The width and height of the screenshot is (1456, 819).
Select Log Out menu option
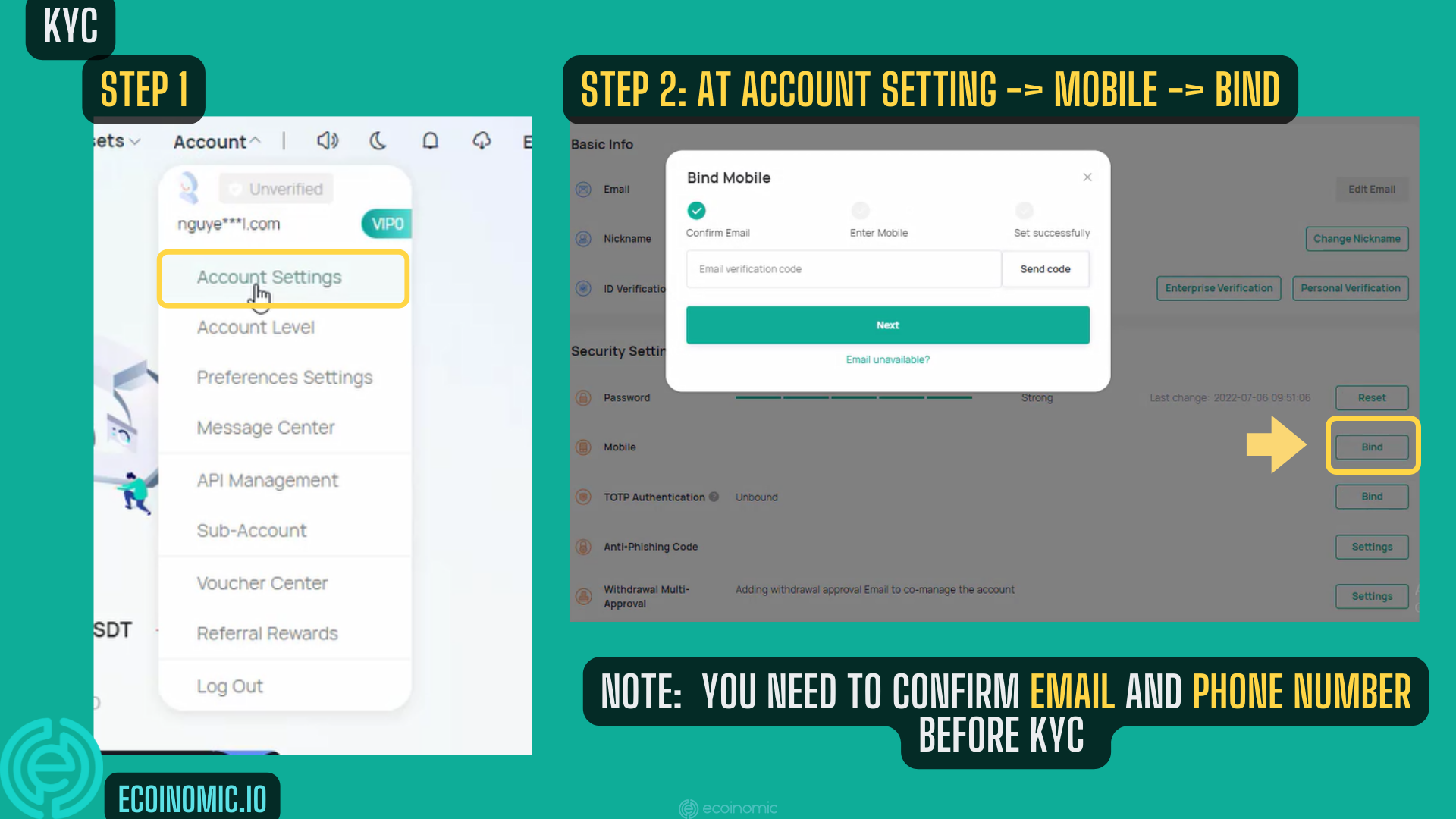[x=230, y=685]
